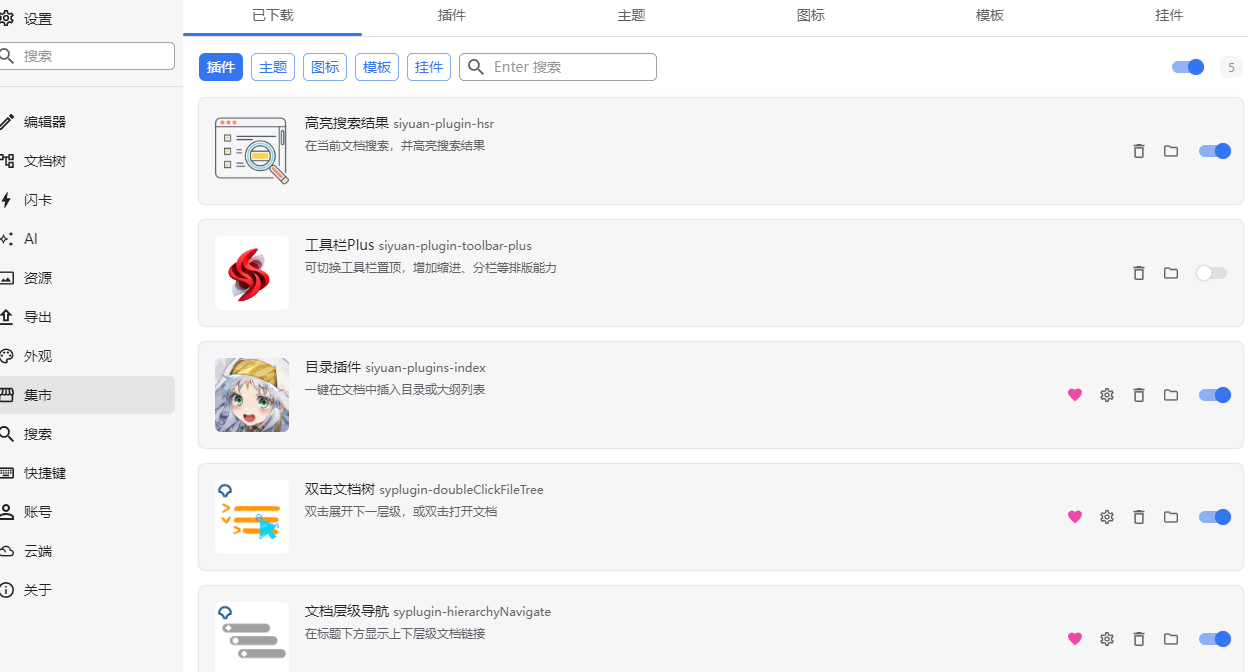Enable the 工具栏Plus plugin toggle

(x=1211, y=273)
